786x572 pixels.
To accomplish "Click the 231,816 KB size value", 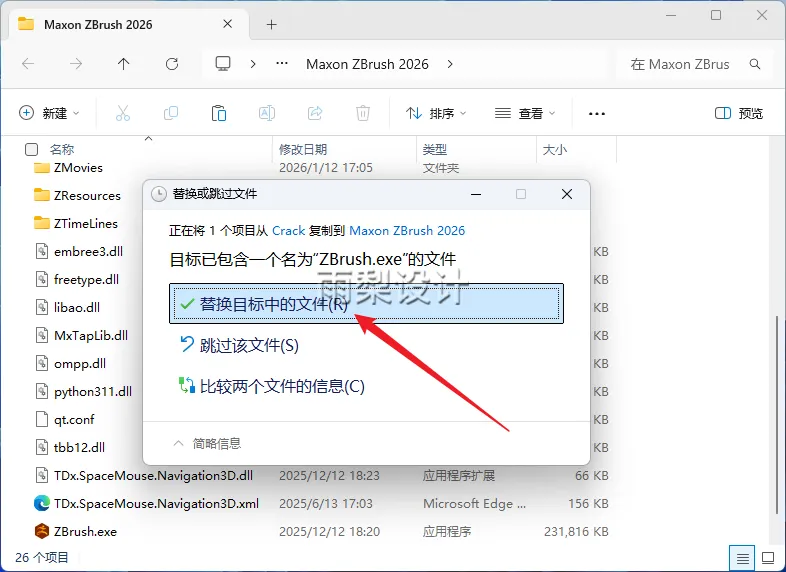I will pyautogui.click(x=576, y=531).
